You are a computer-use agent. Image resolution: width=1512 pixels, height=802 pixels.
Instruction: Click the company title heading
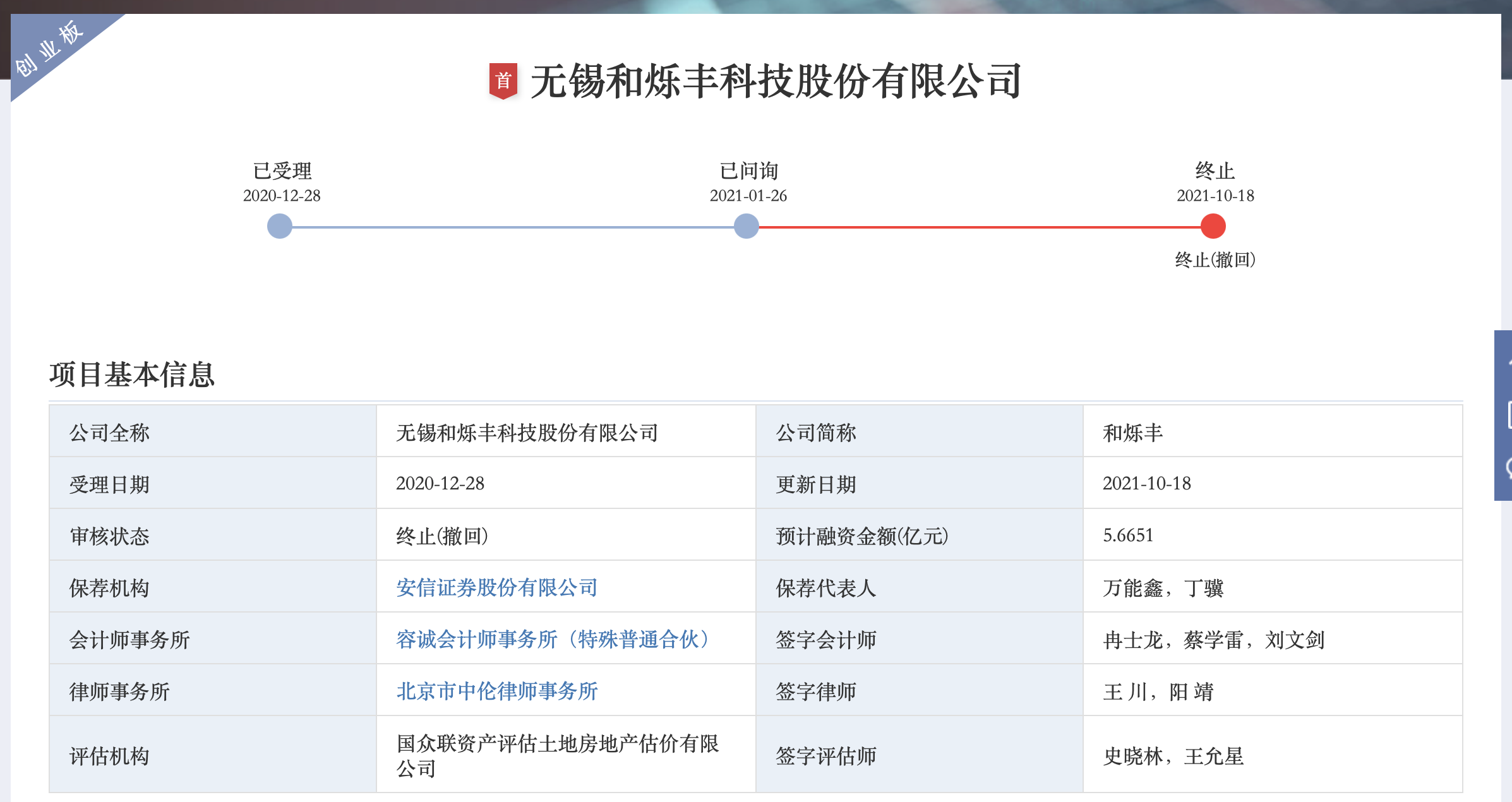(x=776, y=81)
